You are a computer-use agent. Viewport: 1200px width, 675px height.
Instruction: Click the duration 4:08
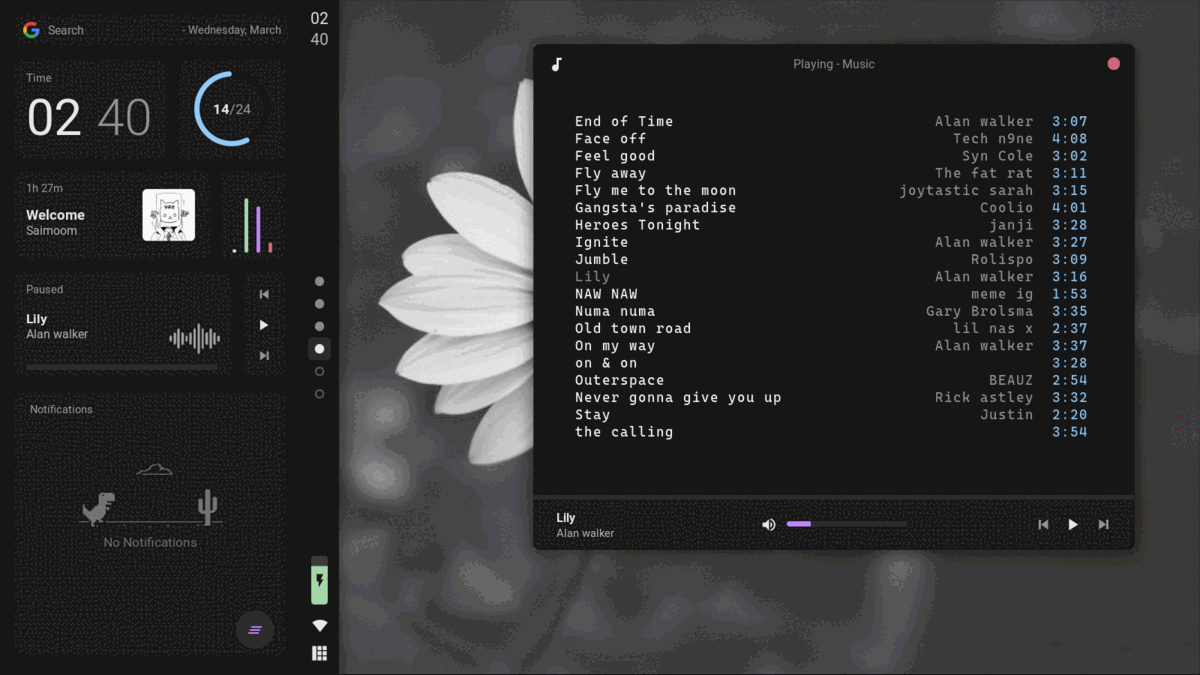click(x=1070, y=139)
